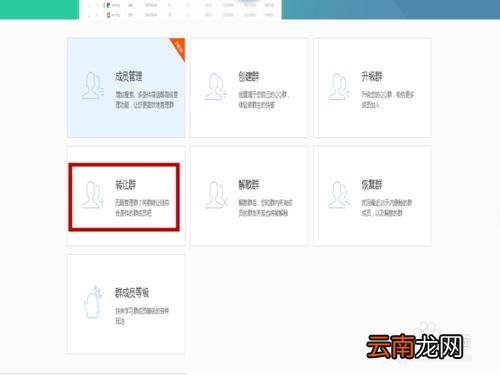Click the 创建群 title text

(x=249, y=76)
